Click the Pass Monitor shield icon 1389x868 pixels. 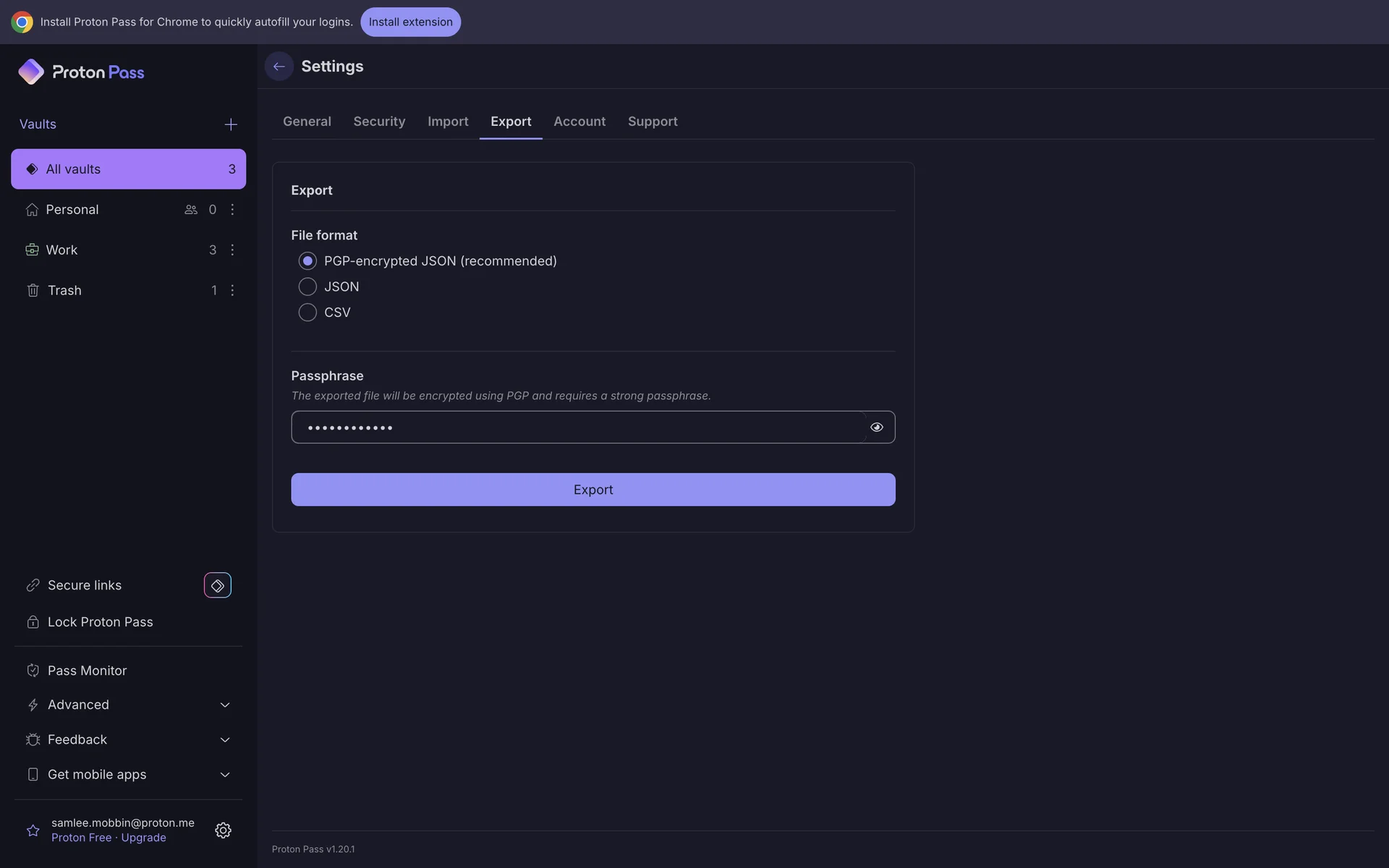(33, 671)
